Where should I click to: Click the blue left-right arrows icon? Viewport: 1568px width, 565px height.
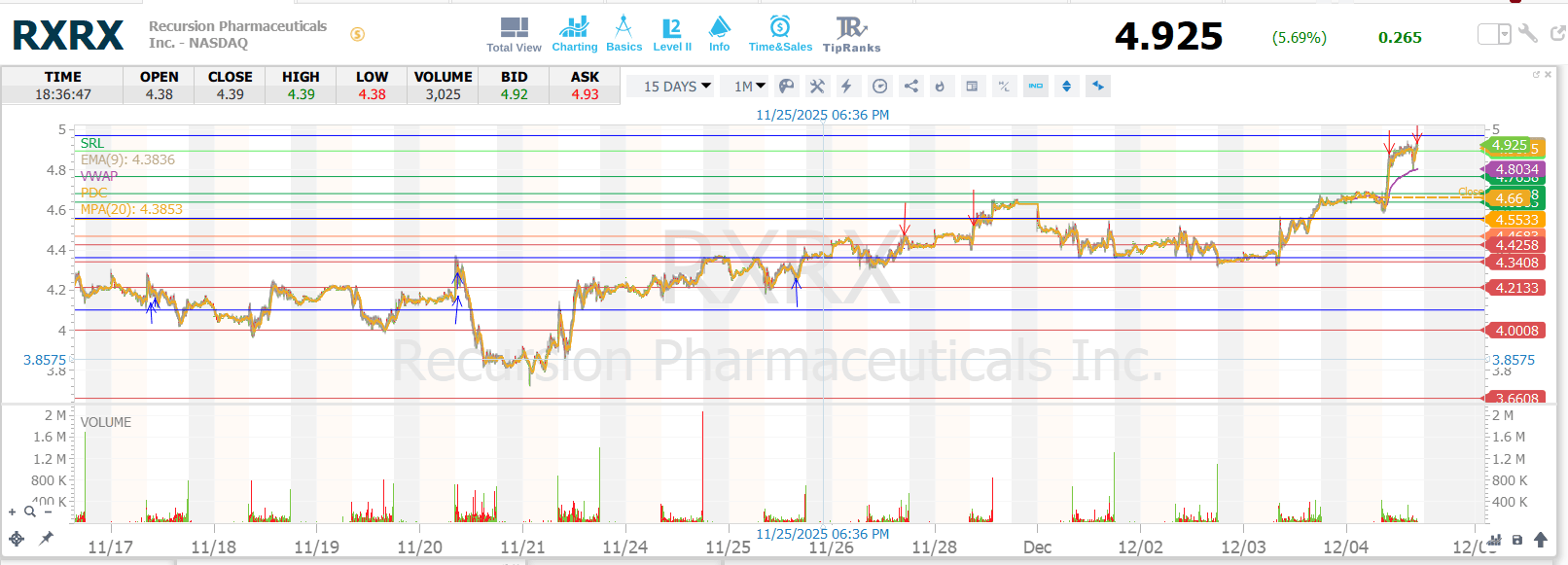click(x=1098, y=87)
